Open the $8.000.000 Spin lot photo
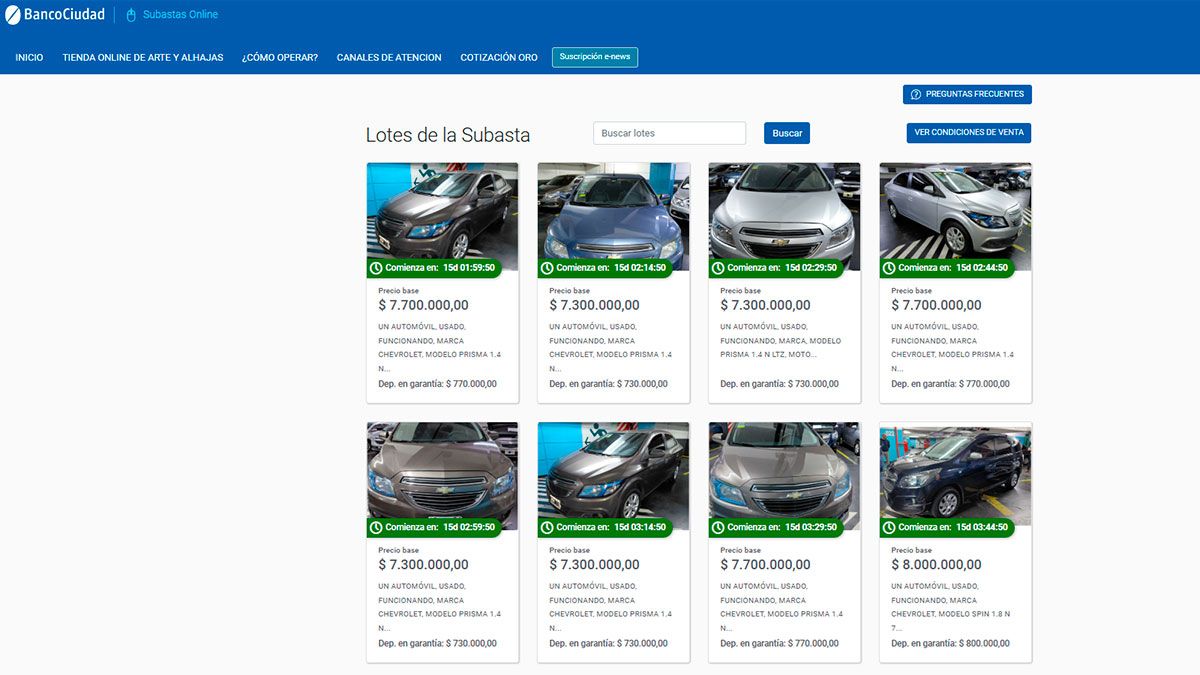Image resolution: width=1200 pixels, height=675 pixels. click(x=955, y=470)
